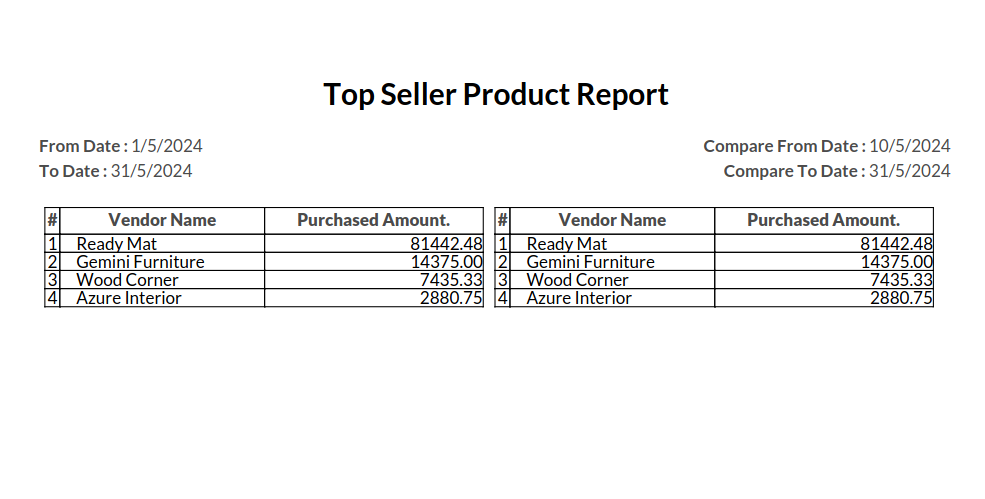Click Azure Interior in the right table
985x499 pixels.
tap(579, 298)
